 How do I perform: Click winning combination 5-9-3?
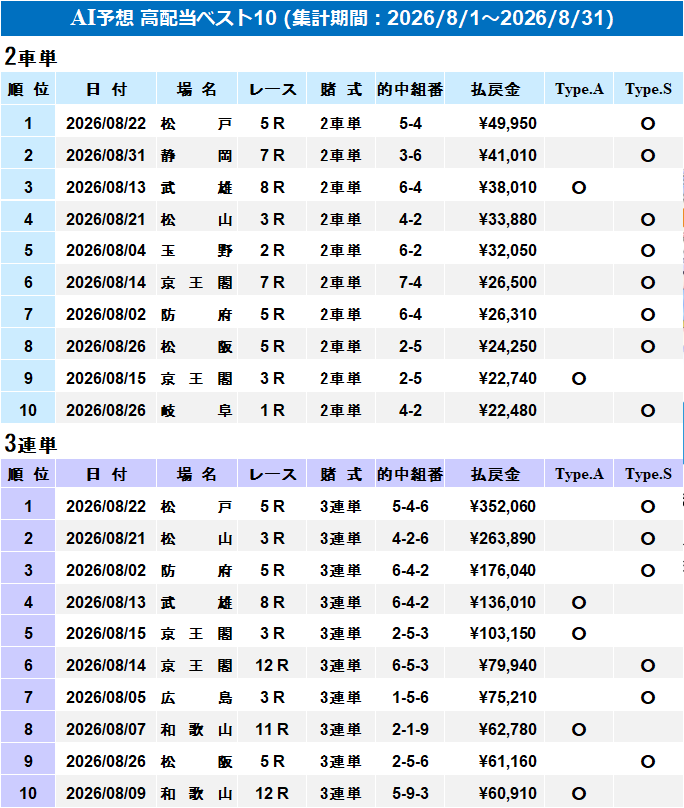(x=410, y=793)
